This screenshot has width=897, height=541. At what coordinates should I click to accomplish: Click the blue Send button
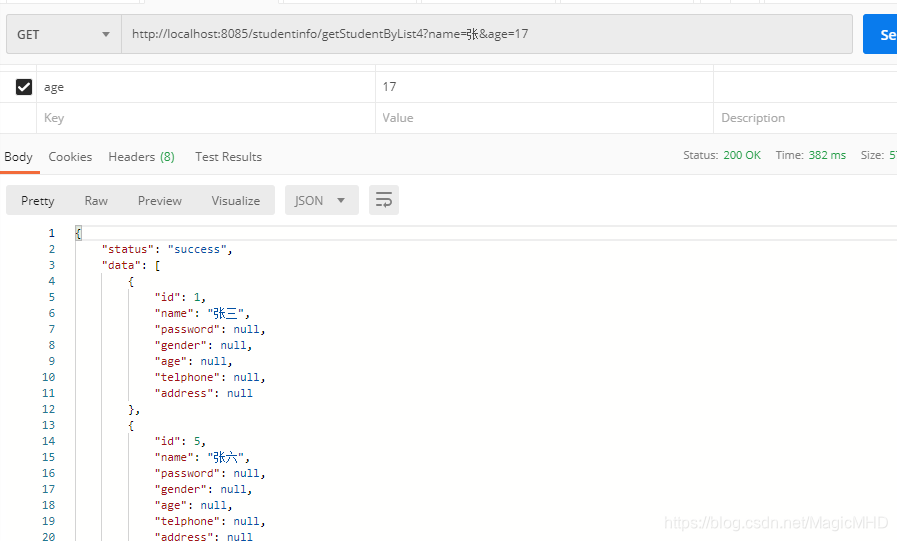(x=880, y=34)
